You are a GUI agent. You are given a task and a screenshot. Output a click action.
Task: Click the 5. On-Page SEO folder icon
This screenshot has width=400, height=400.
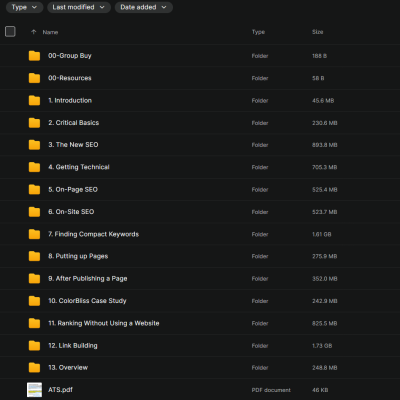[x=34, y=189]
